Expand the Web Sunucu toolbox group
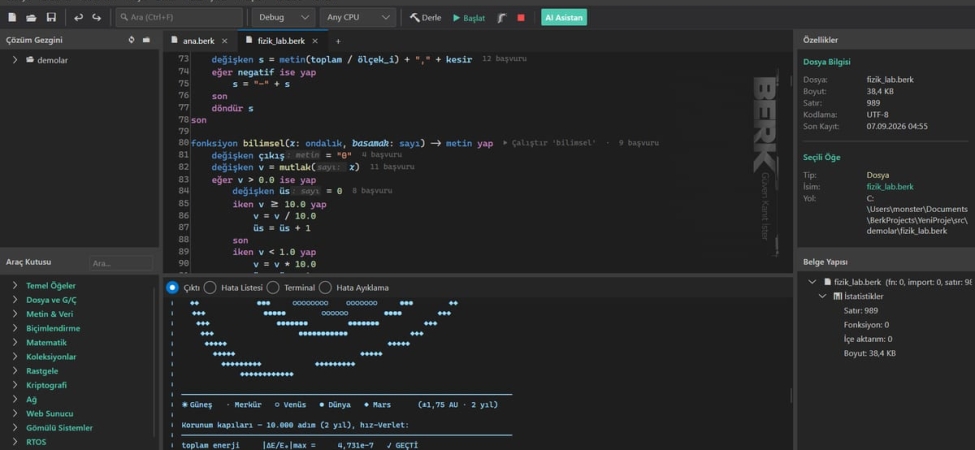This screenshot has width=975, height=450. click(15, 414)
